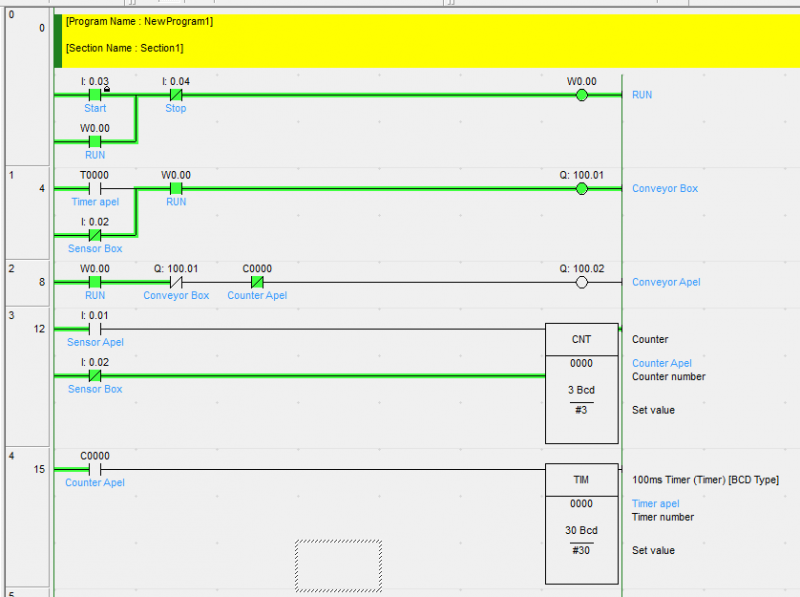Select the I: 0.01 Sensor Apel contact

pyautogui.click(x=95, y=329)
